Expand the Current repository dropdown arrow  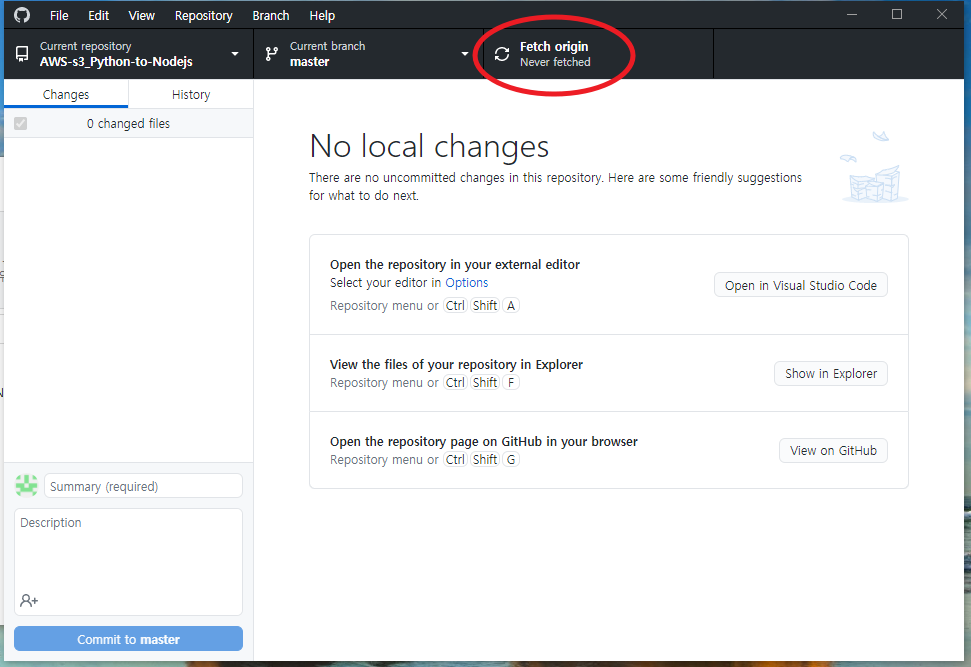coord(235,54)
